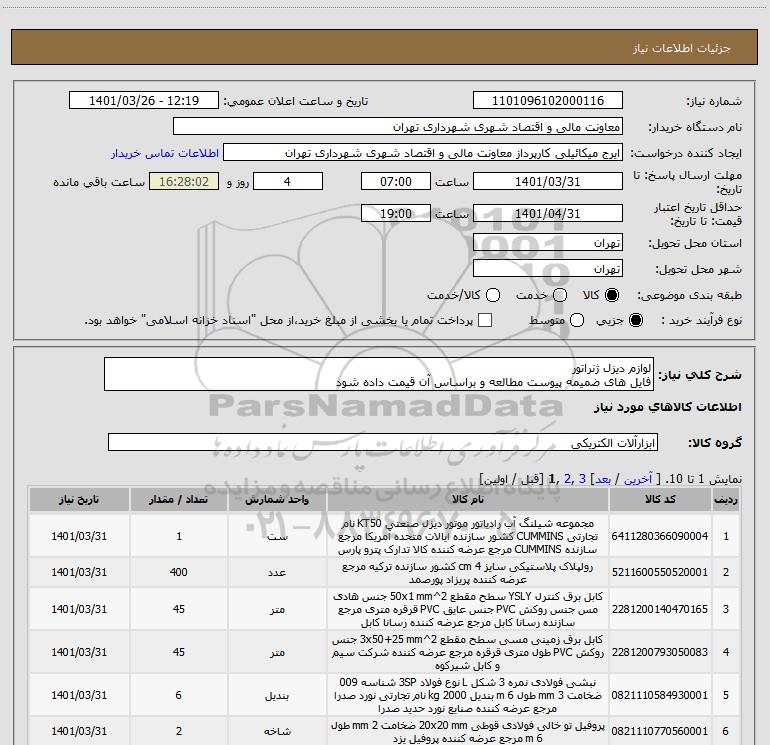
Task: Click the کابل برق زمینی مسی item description
Action: [468, 653]
